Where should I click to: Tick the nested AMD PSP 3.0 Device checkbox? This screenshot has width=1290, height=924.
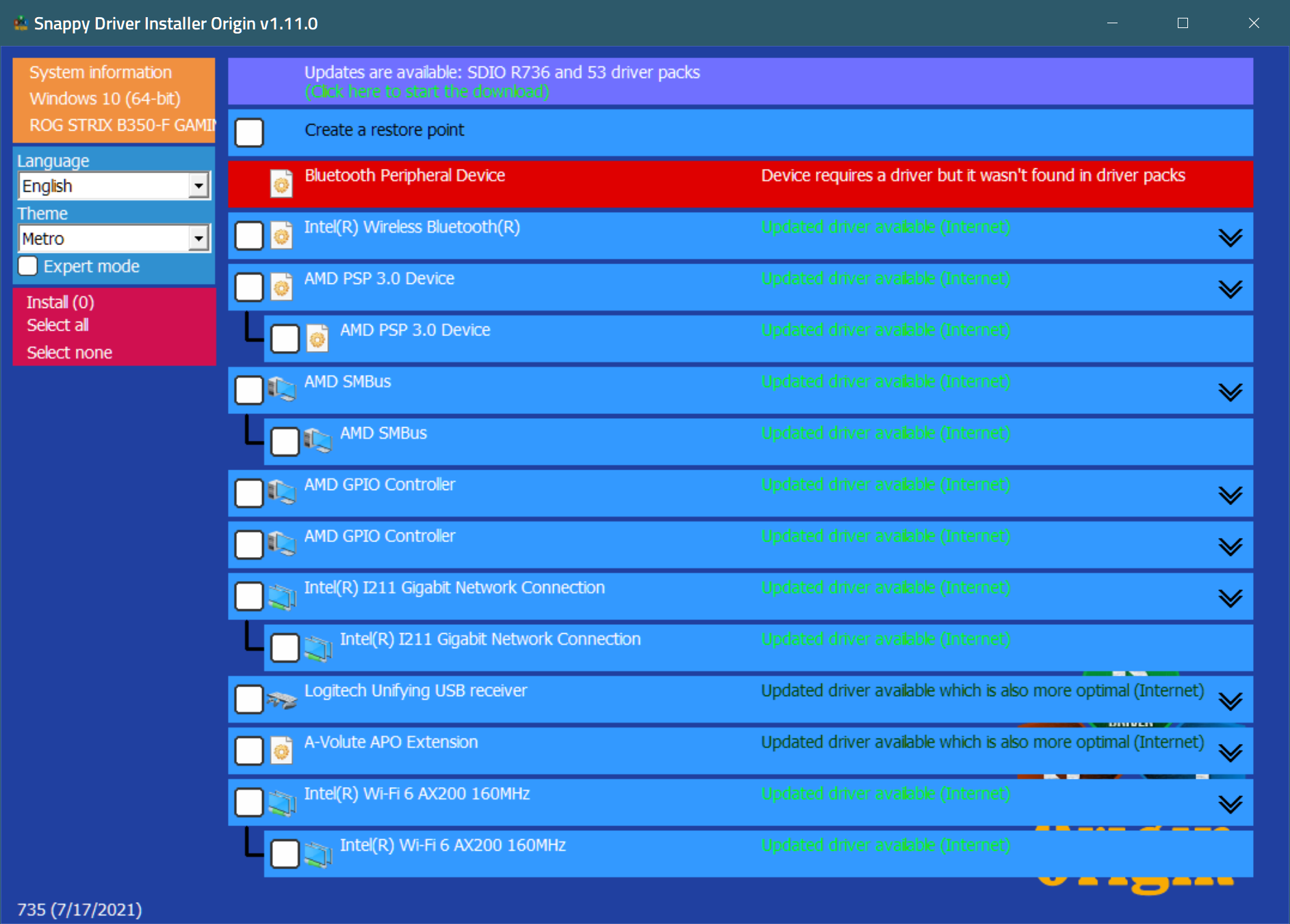285,338
